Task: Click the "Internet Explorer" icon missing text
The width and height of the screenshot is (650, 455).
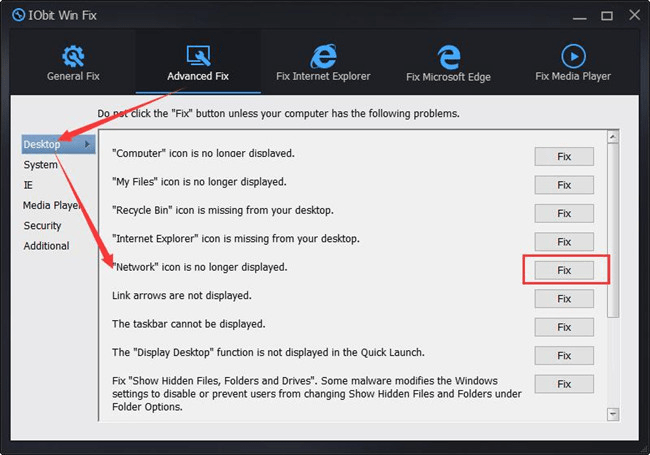Action: 236,239
